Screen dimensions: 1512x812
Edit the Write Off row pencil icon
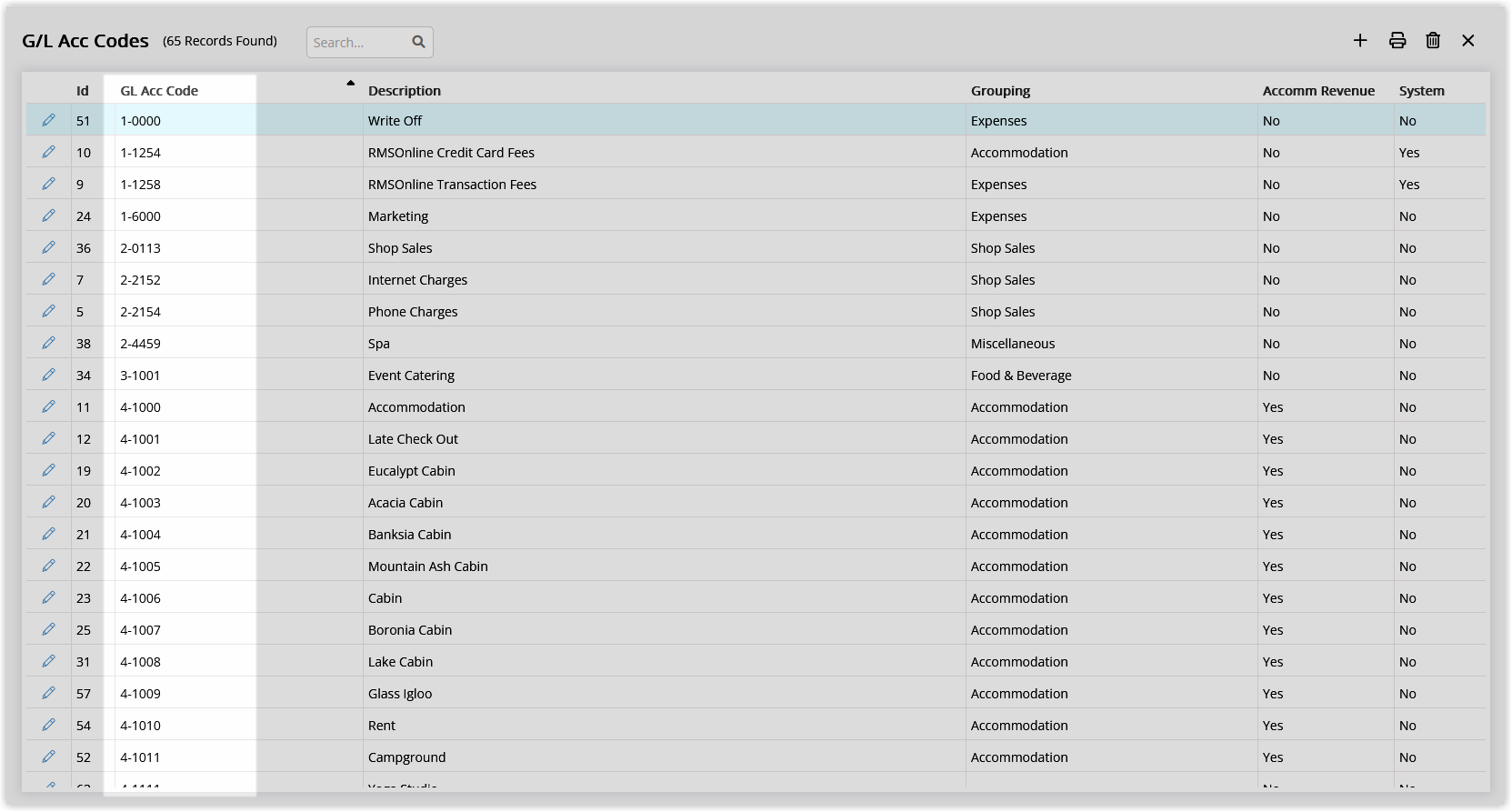49,120
